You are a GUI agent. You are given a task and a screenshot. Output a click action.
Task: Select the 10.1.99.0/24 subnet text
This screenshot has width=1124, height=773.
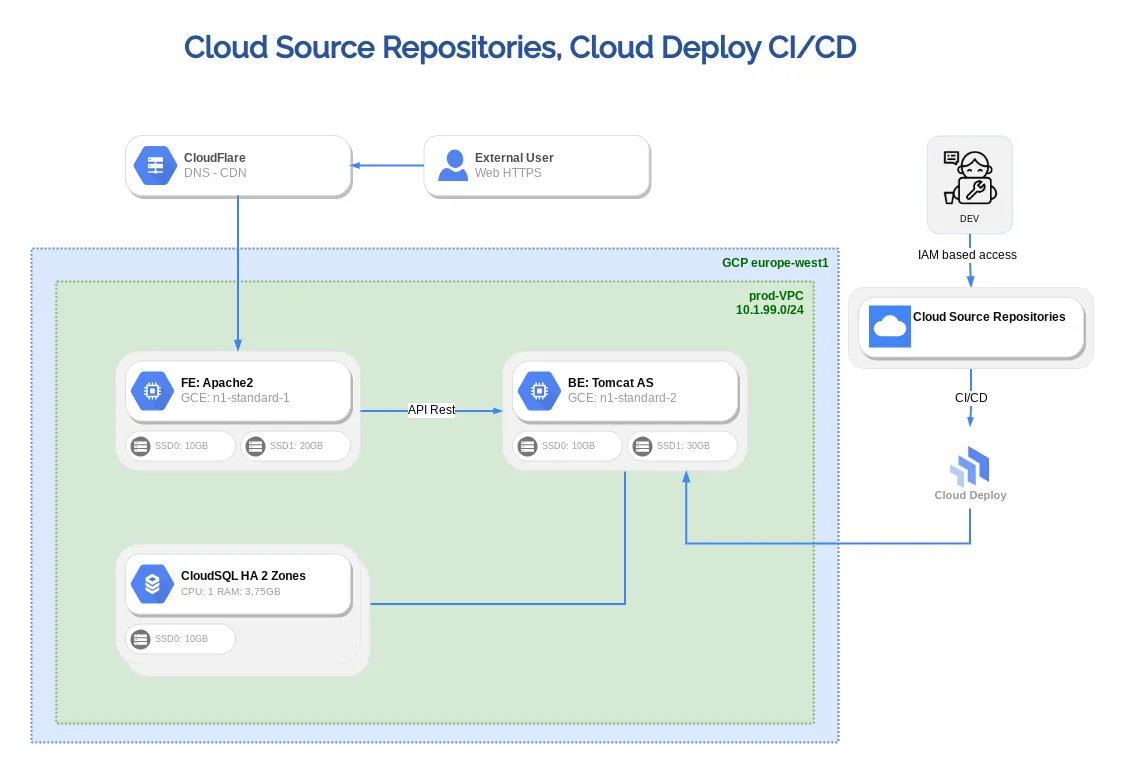point(770,310)
